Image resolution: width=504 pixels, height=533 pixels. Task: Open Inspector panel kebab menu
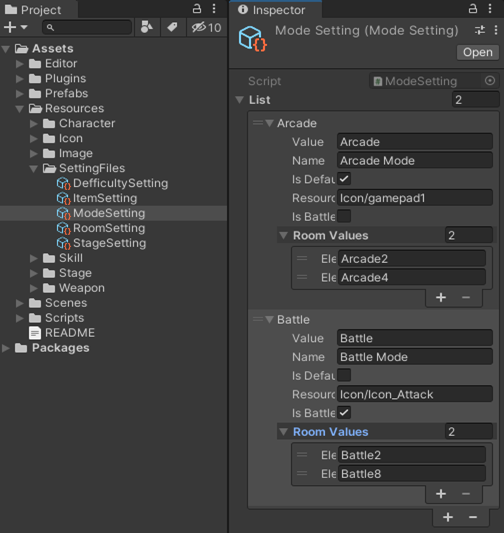click(x=490, y=9)
